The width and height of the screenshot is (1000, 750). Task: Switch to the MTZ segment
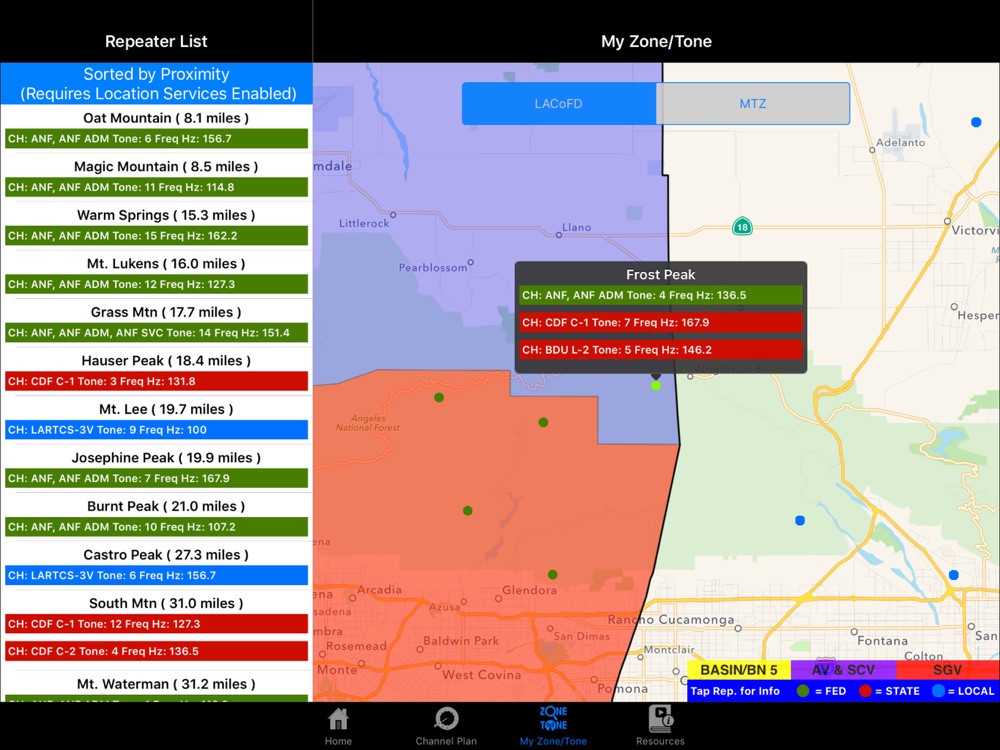pos(752,104)
